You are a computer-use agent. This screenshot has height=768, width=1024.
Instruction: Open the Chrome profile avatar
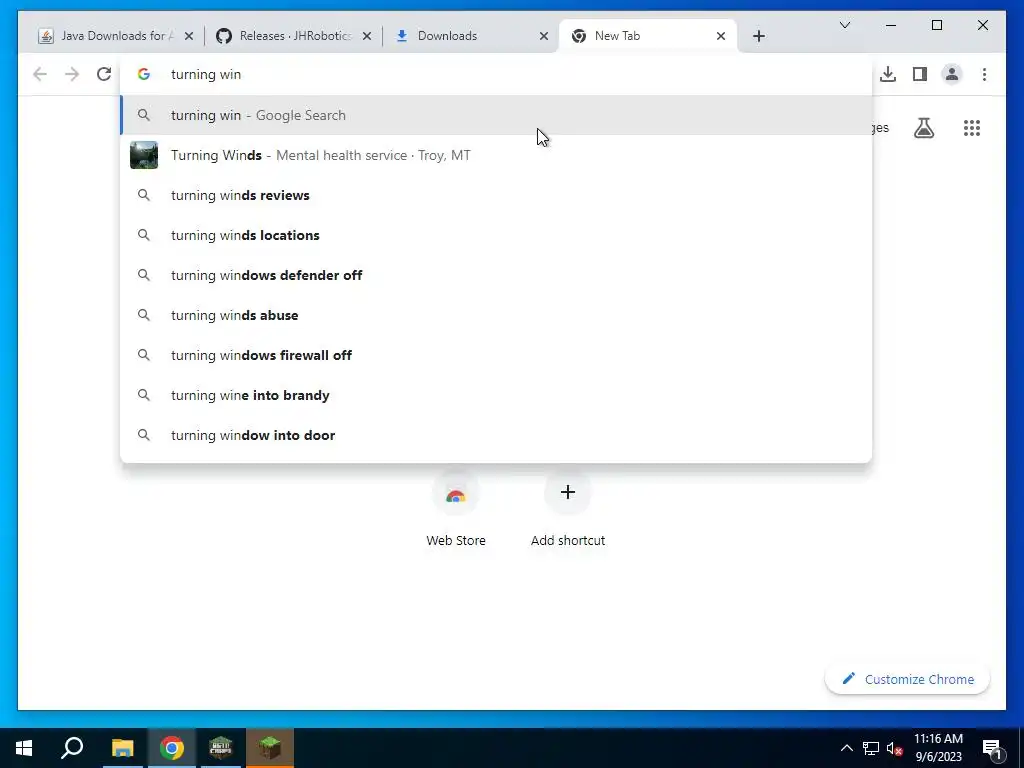pos(952,74)
